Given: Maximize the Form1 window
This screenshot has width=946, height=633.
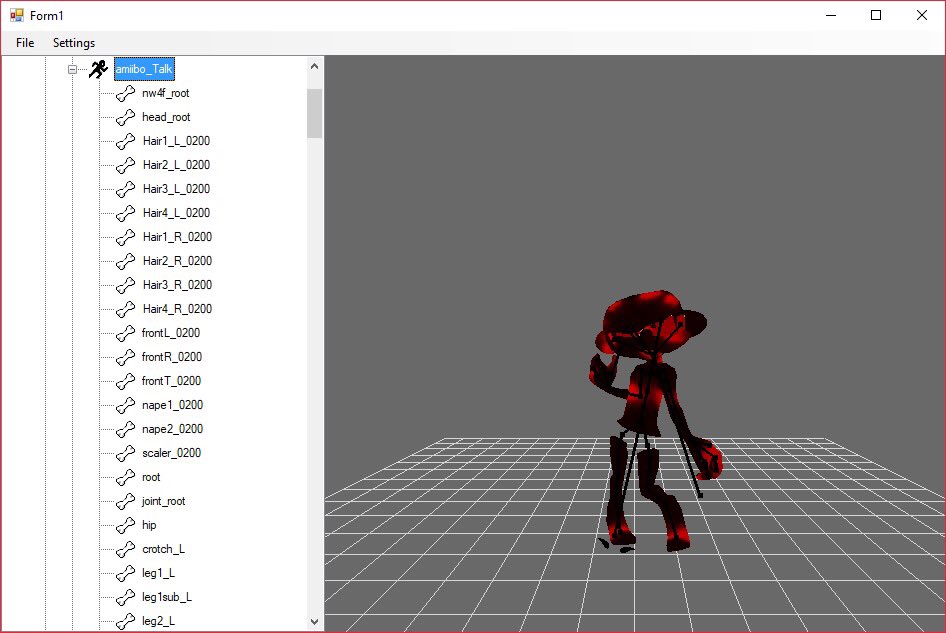Looking at the screenshot, I should tap(876, 16).
